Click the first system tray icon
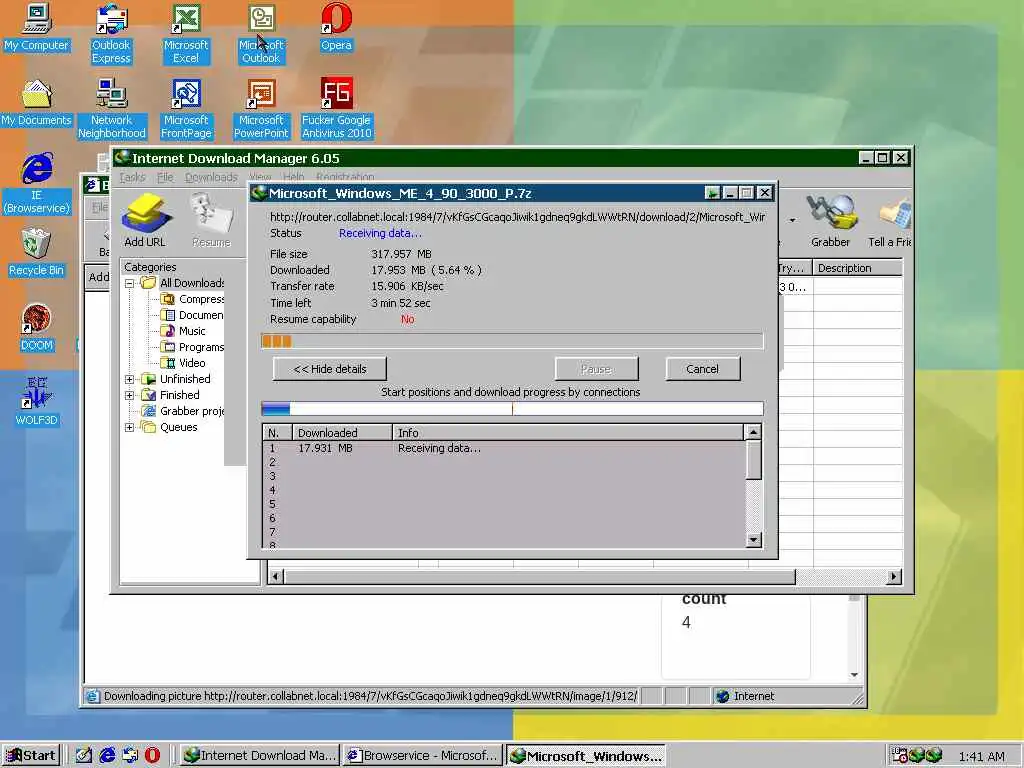 pos(899,756)
